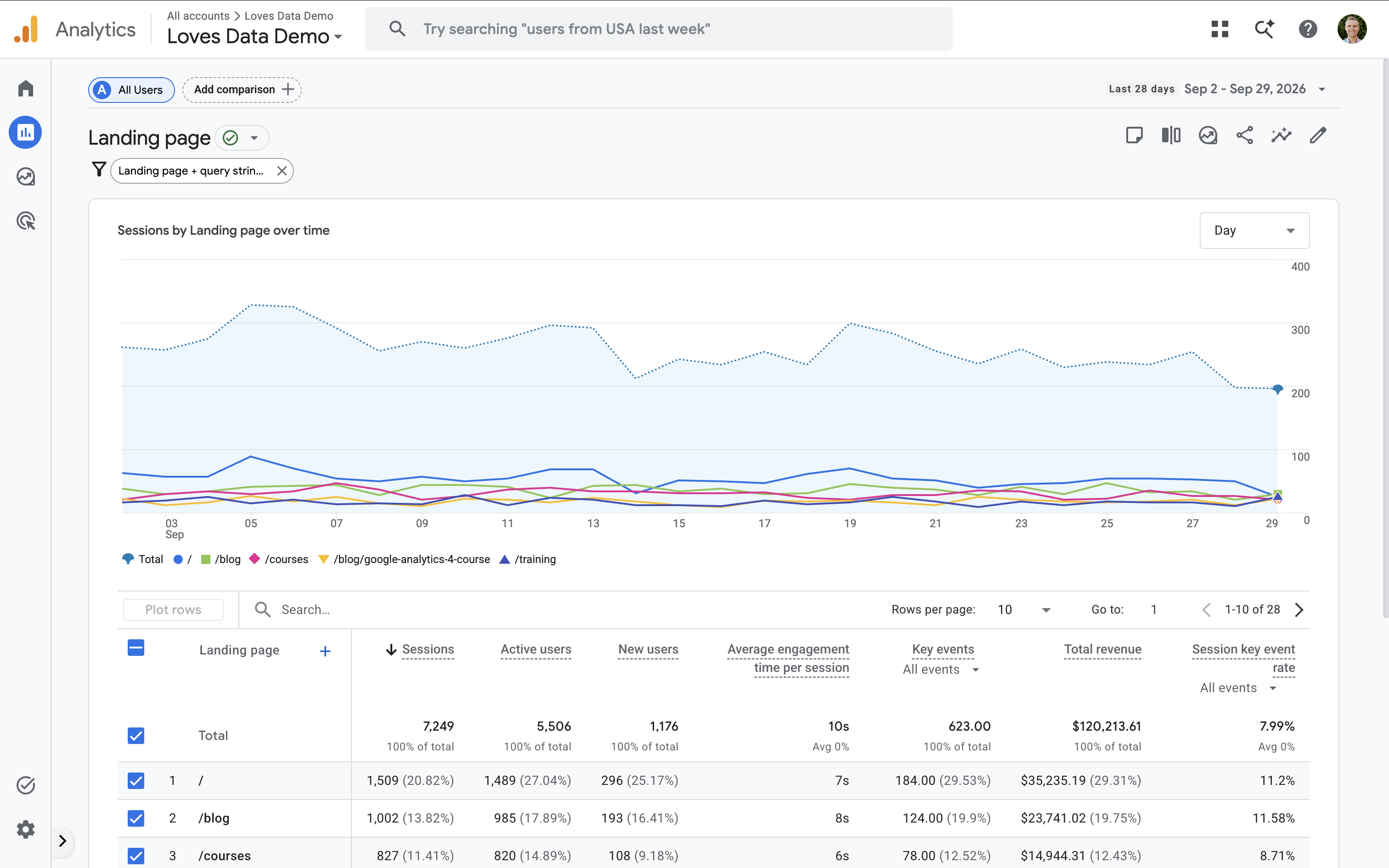Uncheck the row 1 / checkbox
Image resolution: width=1389 pixels, height=868 pixels.
(x=136, y=781)
